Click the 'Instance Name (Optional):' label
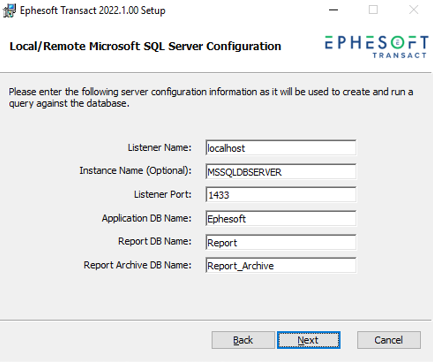Image resolution: width=433 pixels, height=362 pixels. pyautogui.click(x=136, y=171)
